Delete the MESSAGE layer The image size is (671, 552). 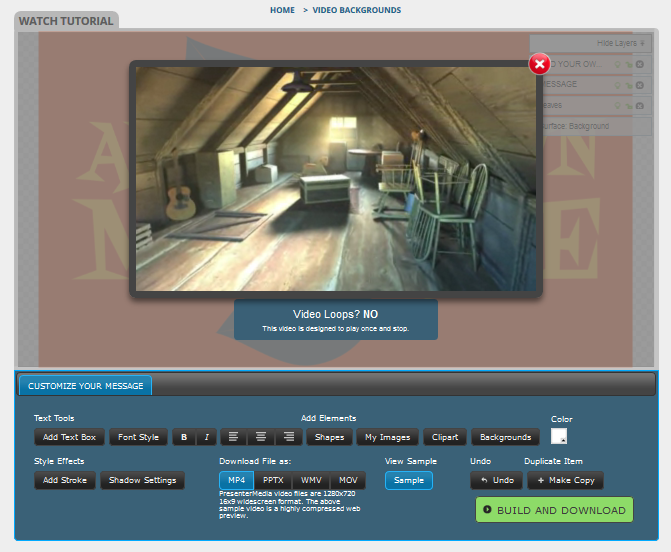tap(639, 85)
